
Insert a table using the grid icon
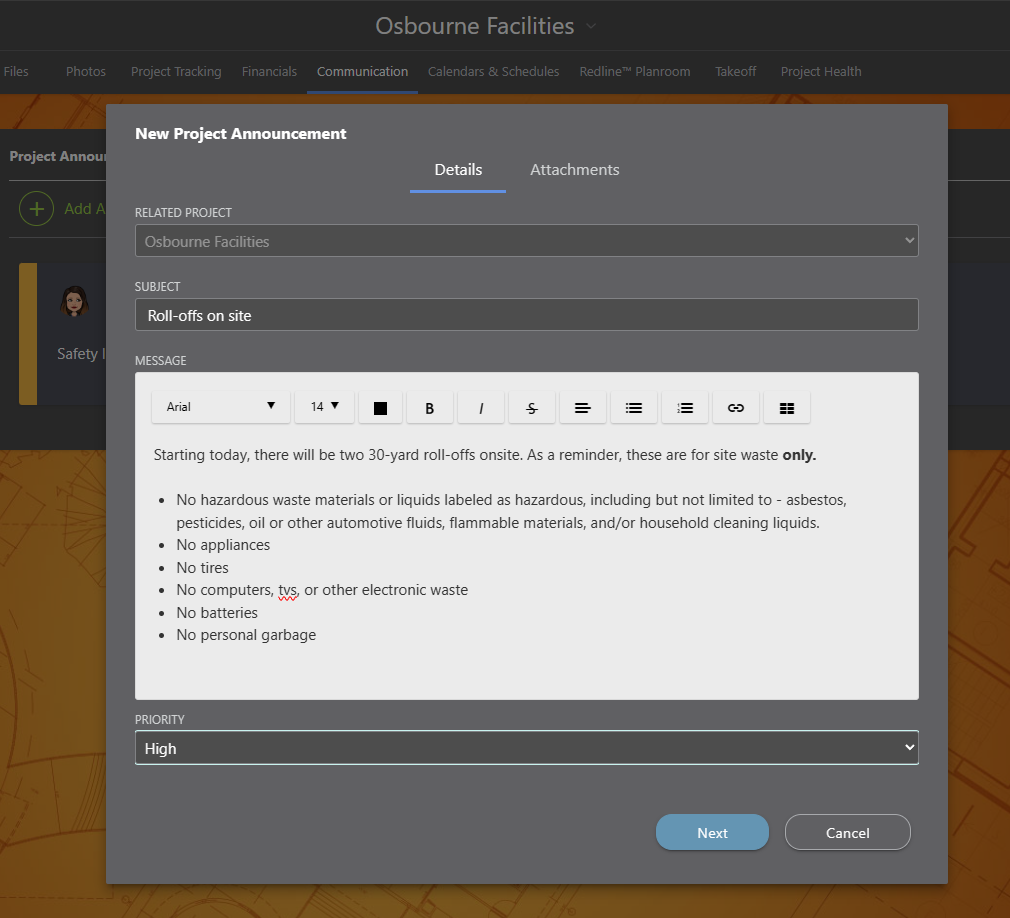click(787, 407)
